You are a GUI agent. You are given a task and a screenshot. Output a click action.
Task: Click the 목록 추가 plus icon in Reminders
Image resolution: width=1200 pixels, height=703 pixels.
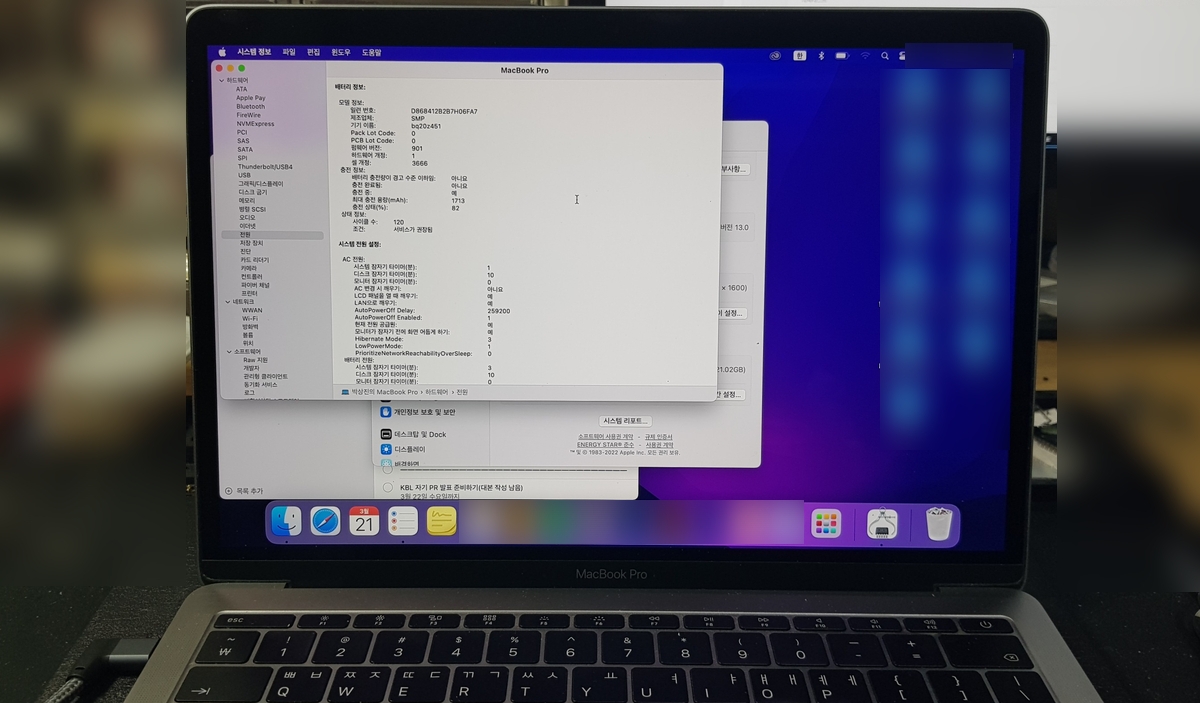(229, 491)
